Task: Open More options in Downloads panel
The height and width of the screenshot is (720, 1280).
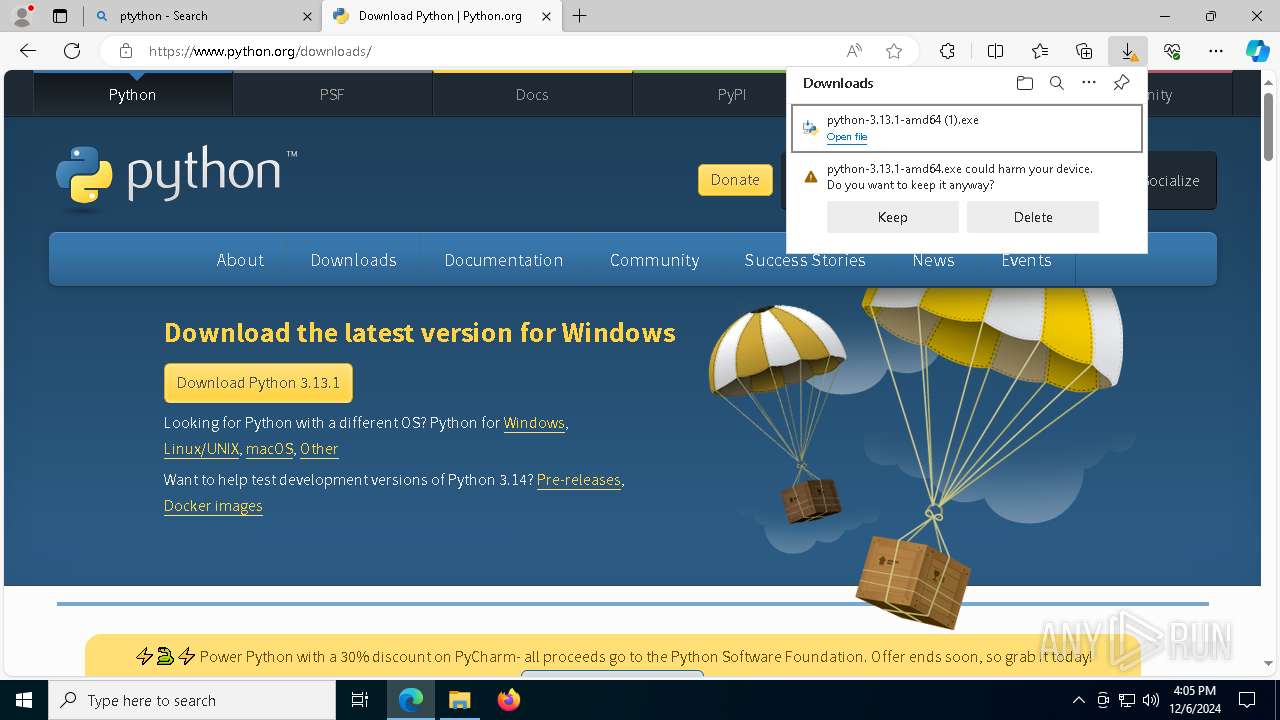Action: point(1089,83)
